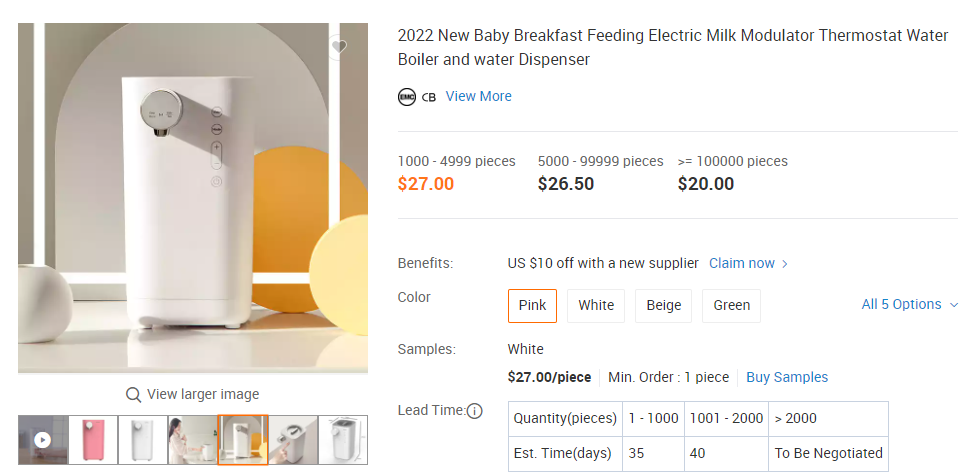Expand All 5 Options dropdown

click(x=909, y=304)
